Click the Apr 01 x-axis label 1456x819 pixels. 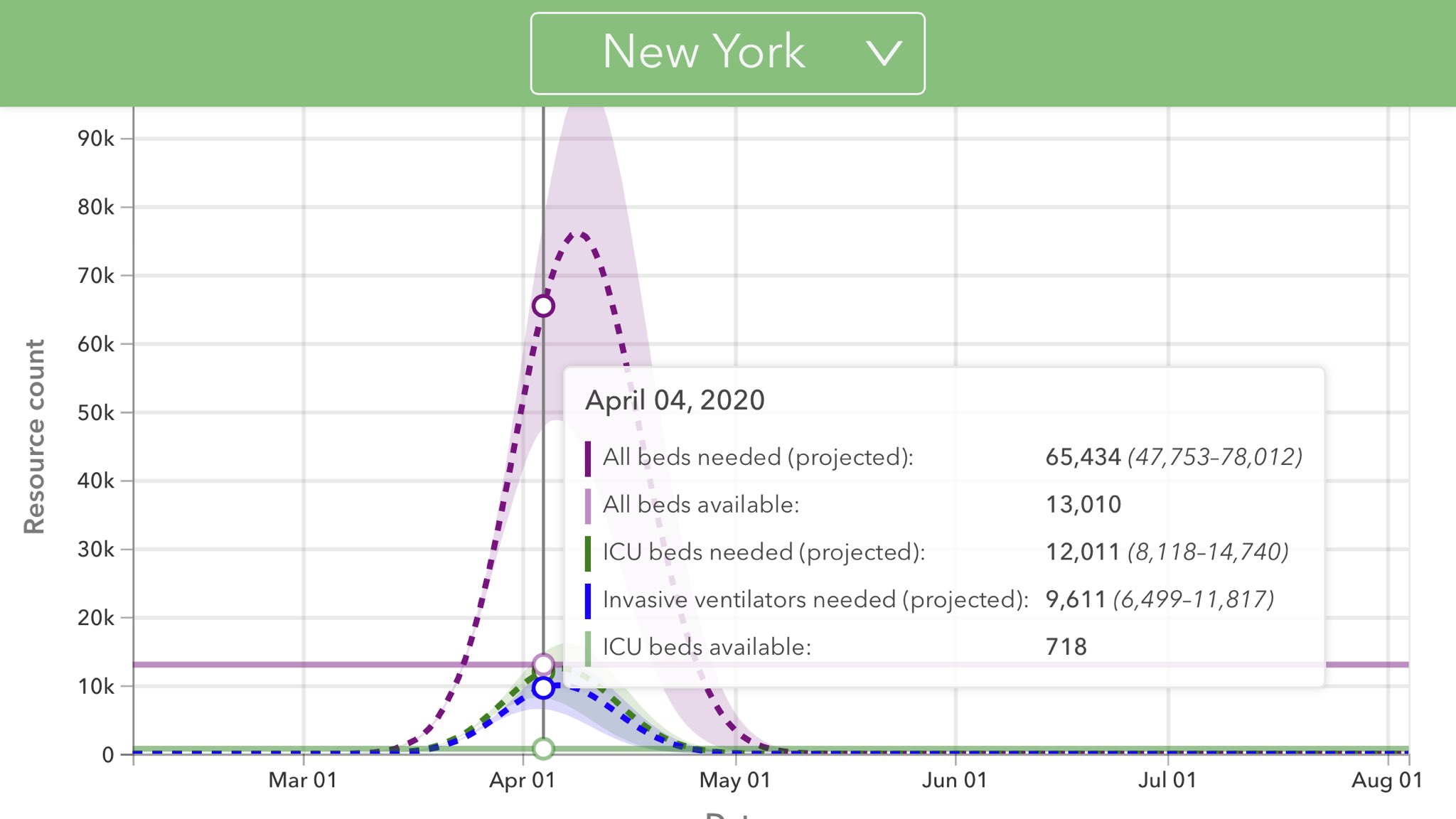523,781
